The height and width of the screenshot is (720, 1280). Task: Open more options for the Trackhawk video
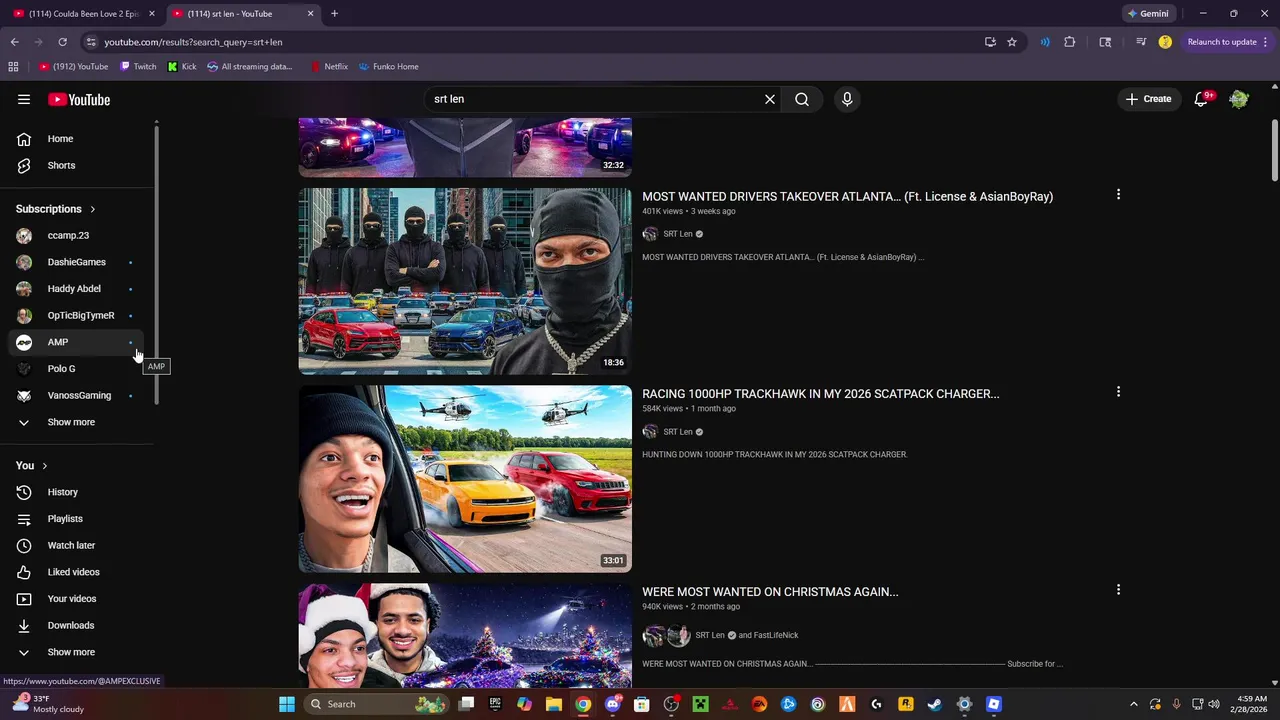point(1118,392)
